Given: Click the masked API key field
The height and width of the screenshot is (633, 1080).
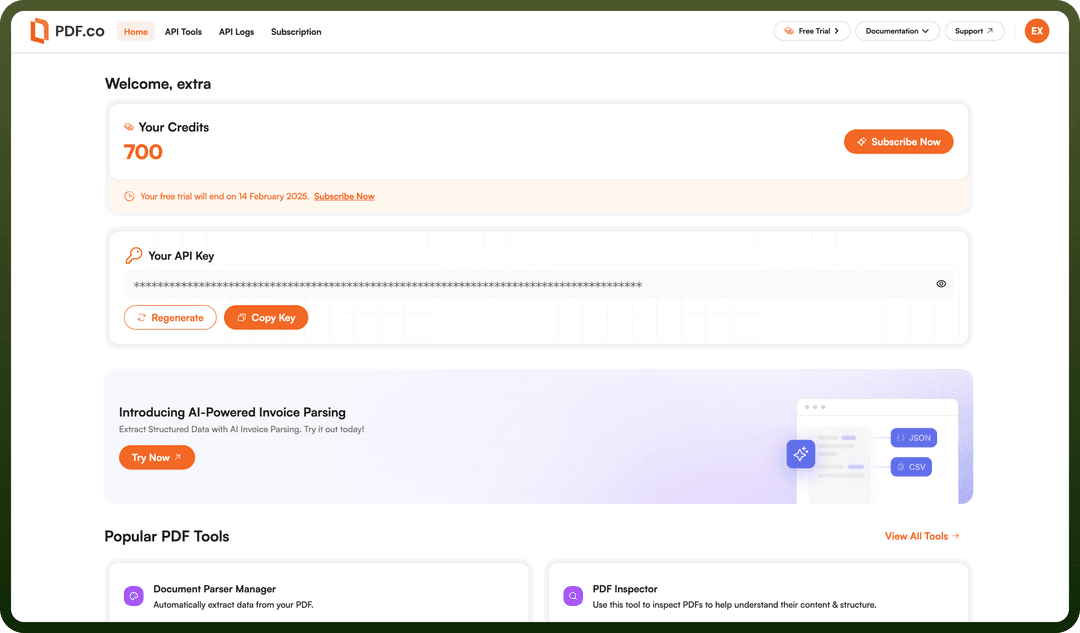Looking at the screenshot, I should [539, 284].
